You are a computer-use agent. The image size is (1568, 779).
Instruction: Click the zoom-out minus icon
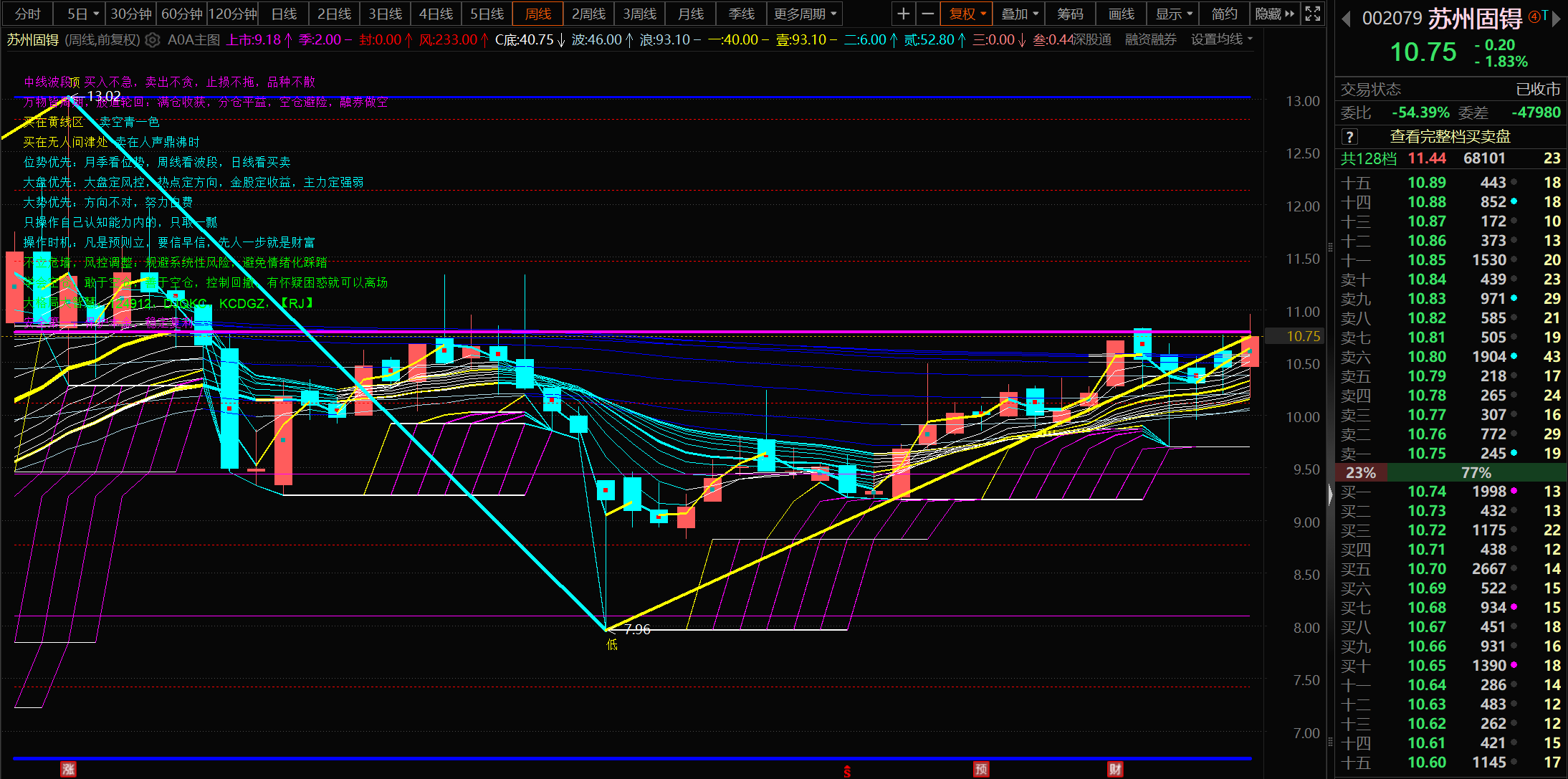pyautogui.click(x=927, y=14)
